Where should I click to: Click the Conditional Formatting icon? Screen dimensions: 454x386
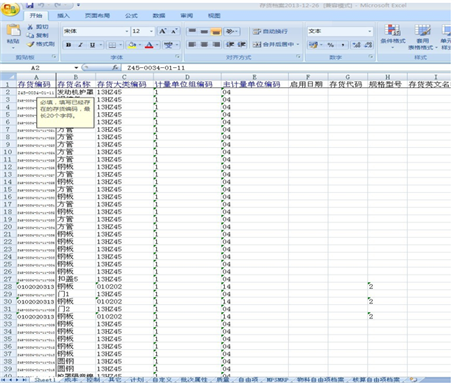392,30
